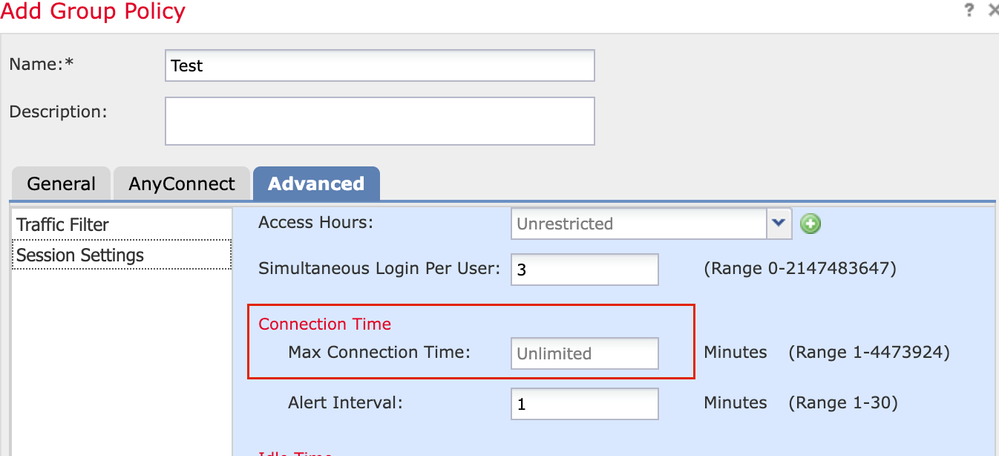Screen dimensions: 999x456
Task: Click the Alert Interval label text
Action: [345, 403]
